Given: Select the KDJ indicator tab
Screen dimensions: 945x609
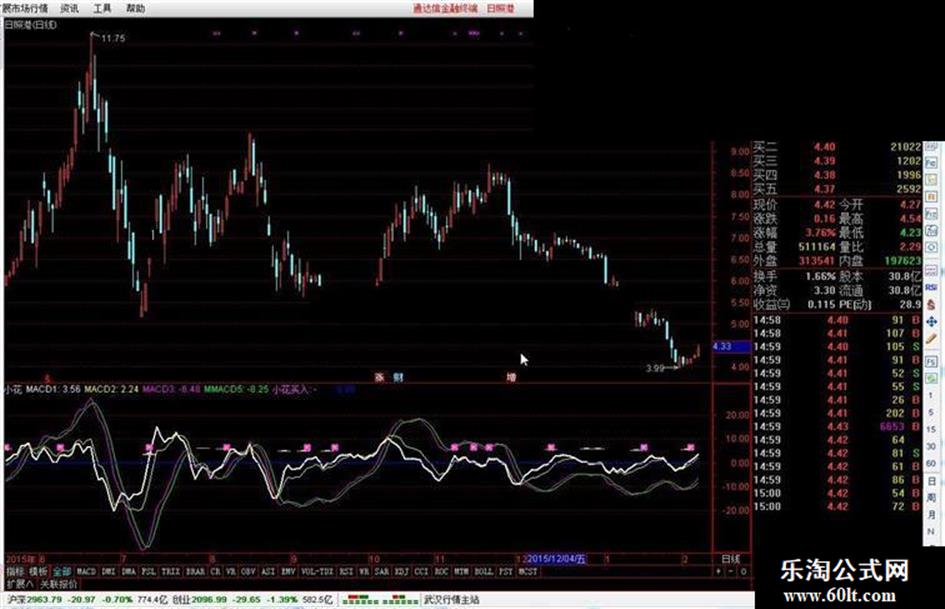Looking at the screenshot, I should (402, 571).
